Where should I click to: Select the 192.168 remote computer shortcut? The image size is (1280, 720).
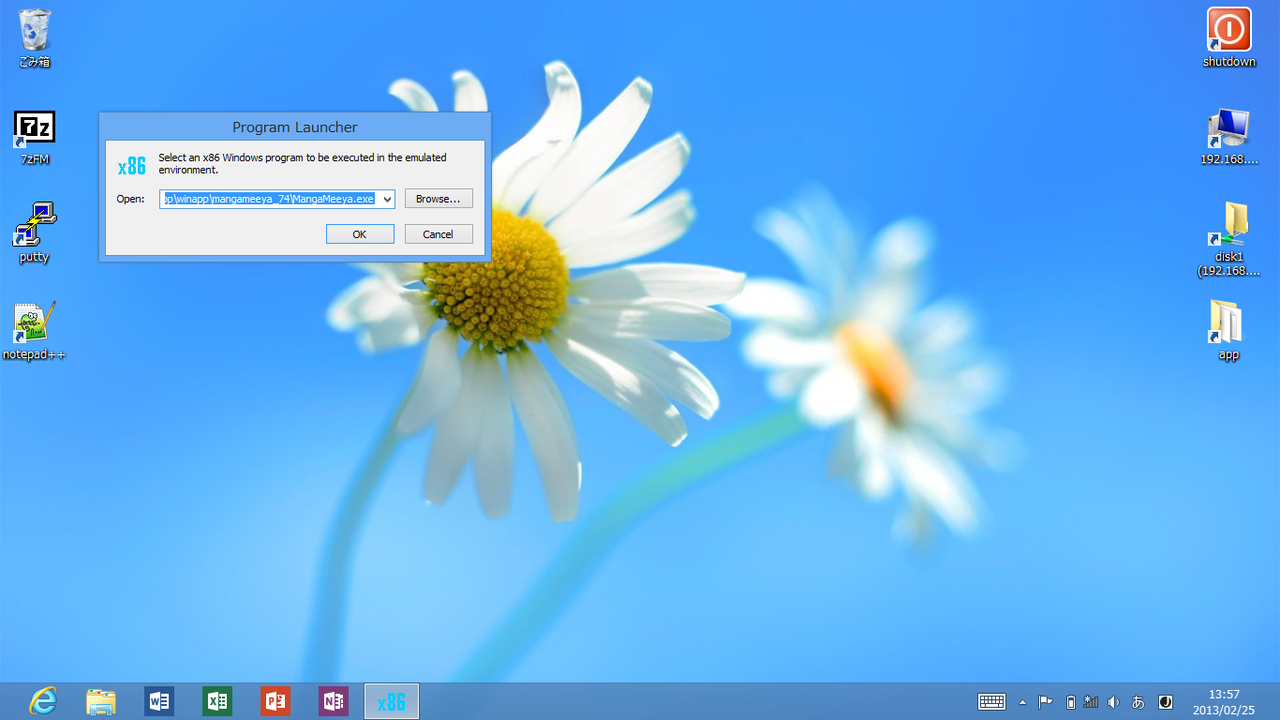coord(1229,137)
